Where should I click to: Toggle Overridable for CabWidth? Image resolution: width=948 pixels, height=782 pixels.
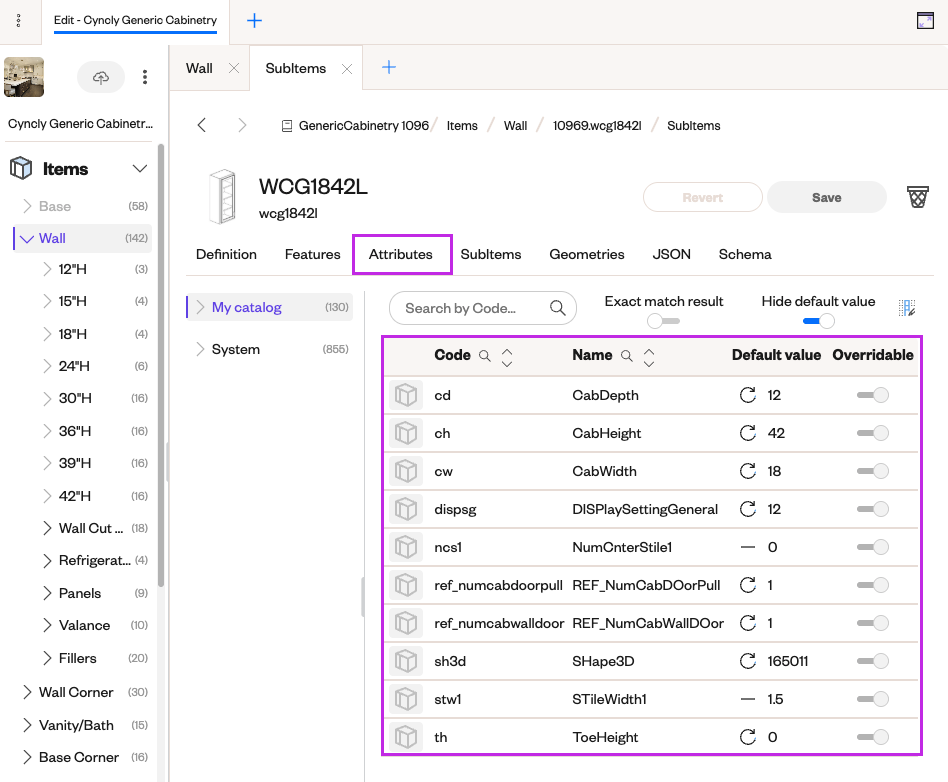click(x=872, y=471)
